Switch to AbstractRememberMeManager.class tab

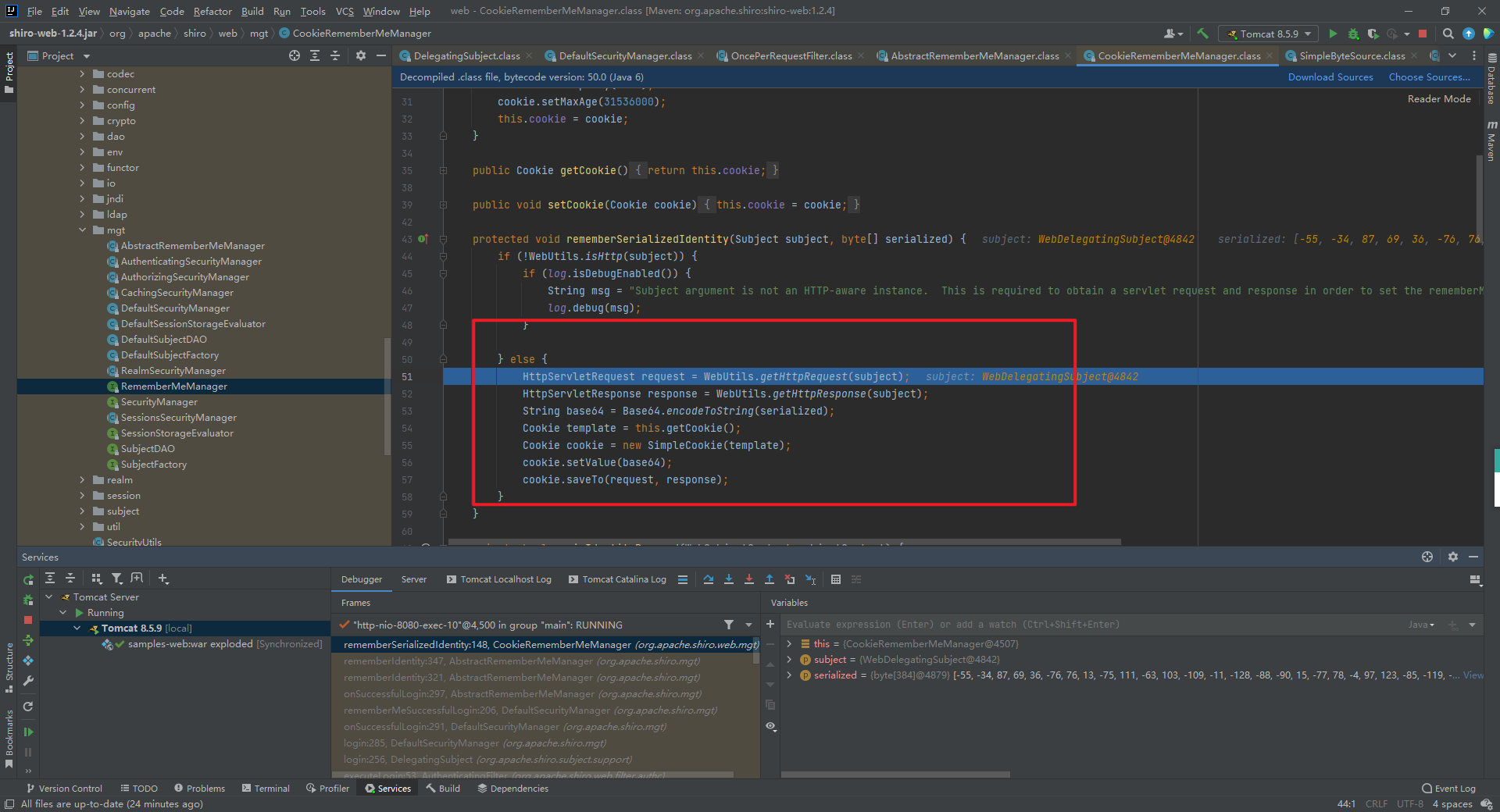[974, 56]
